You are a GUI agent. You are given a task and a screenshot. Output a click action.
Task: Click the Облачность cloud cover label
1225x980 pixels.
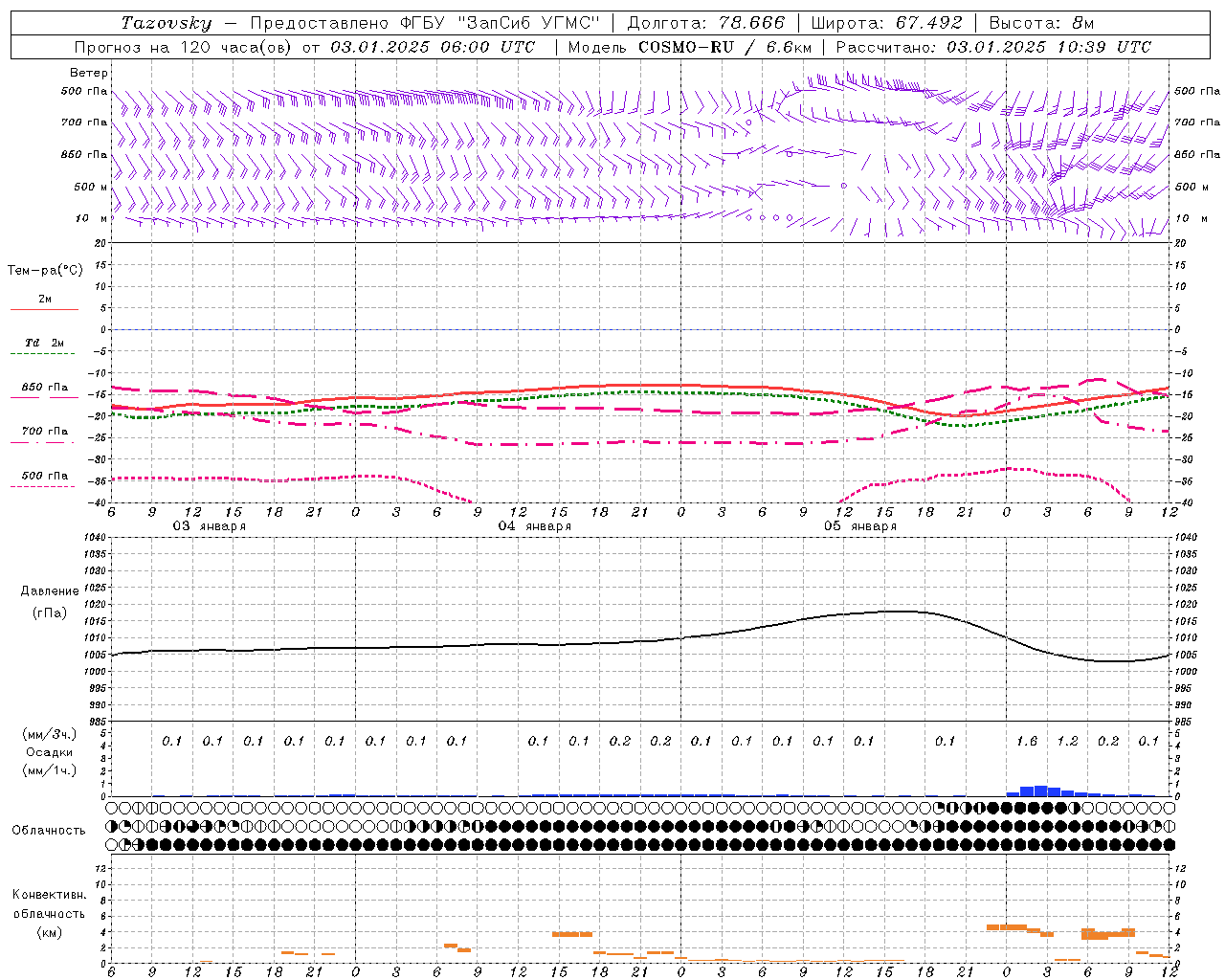(49, 831)
